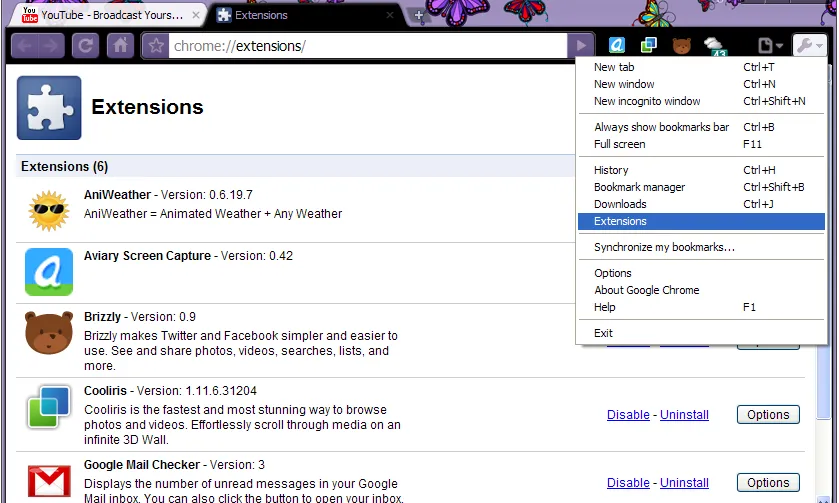
Task: Click the Brizzly bear icon in list
Action: [x=49, y=332]
